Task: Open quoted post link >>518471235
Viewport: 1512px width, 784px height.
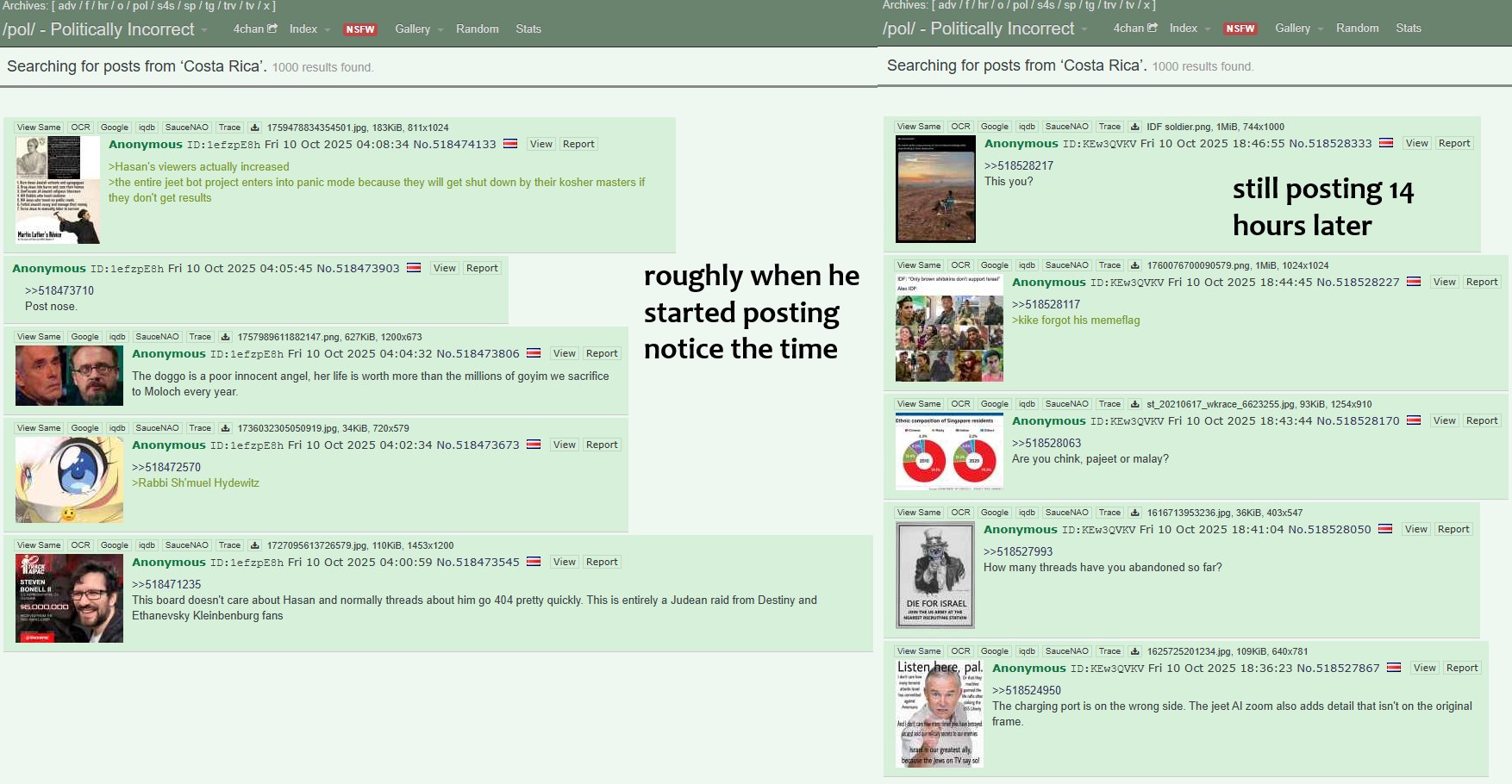Action: [x=166, y=585]
